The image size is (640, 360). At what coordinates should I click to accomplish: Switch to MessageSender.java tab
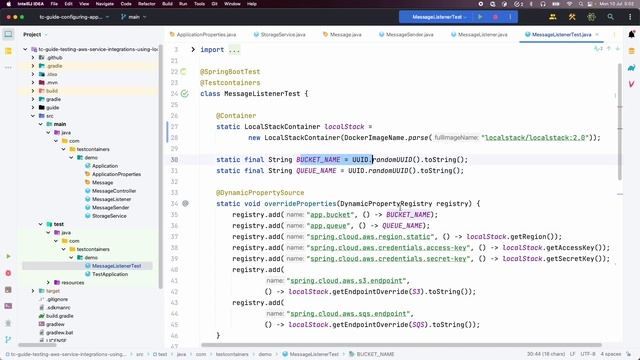pos(406,35)
